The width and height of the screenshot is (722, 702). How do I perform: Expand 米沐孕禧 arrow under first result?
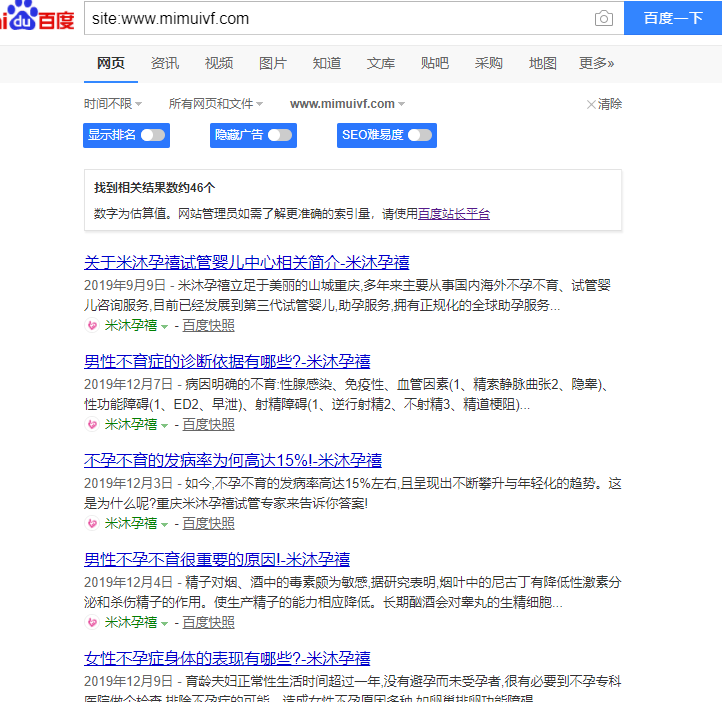tap(164, 327)
